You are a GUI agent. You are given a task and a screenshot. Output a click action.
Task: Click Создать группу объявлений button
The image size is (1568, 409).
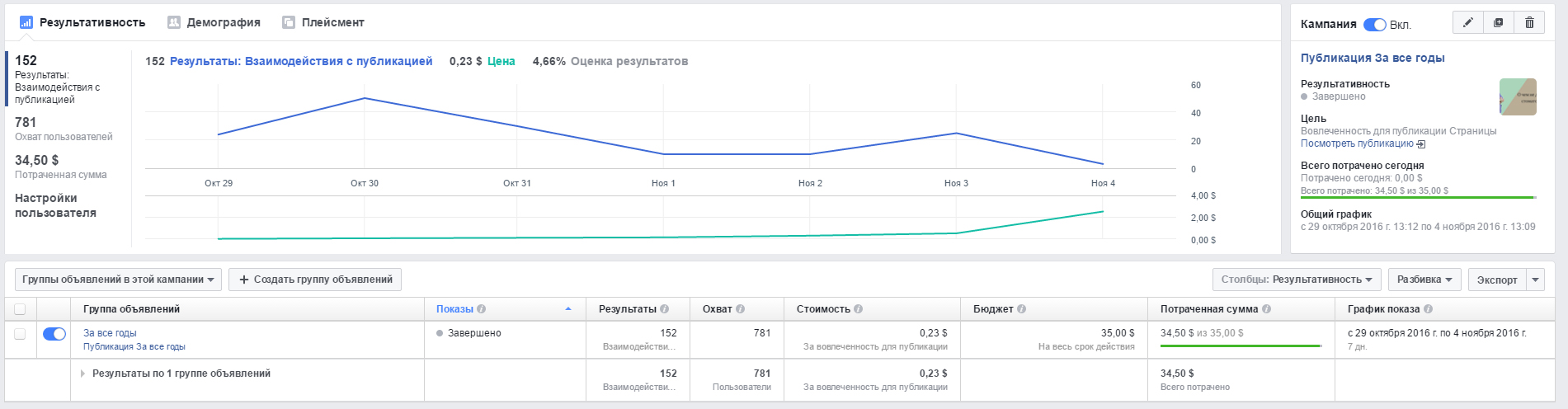tap(315, 280)
